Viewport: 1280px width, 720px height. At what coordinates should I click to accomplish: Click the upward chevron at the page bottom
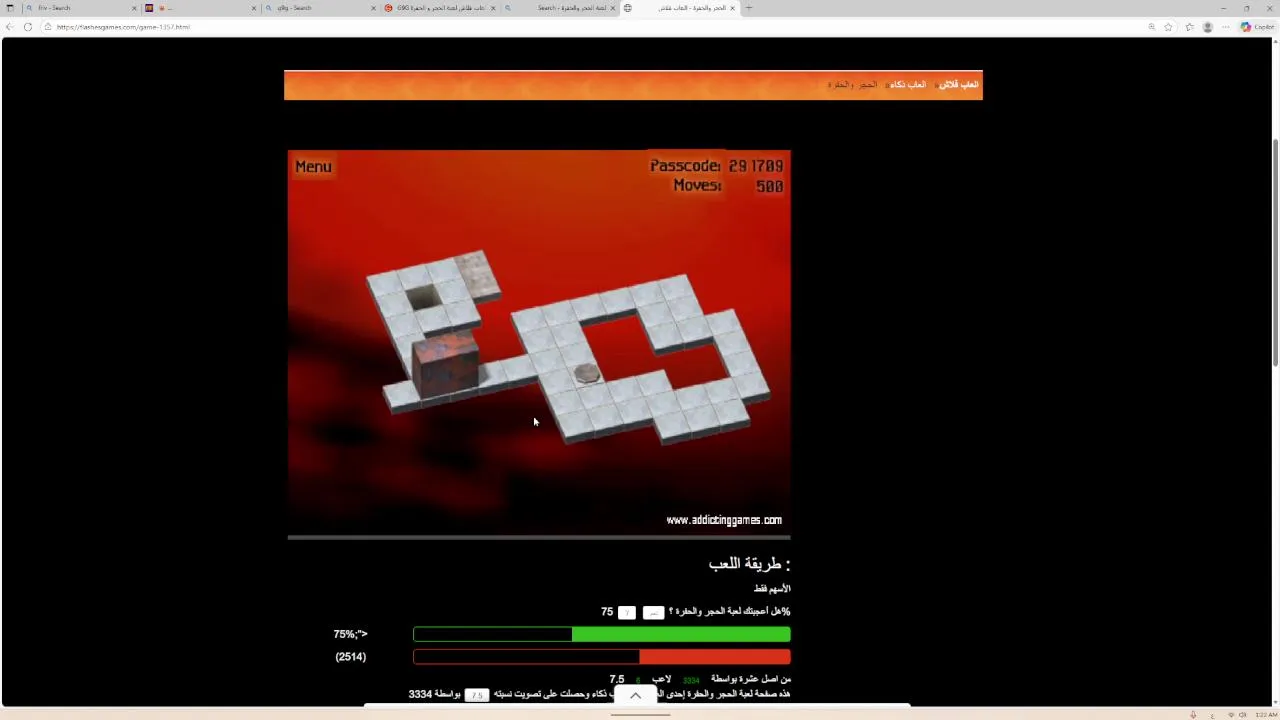click(635, 696)
